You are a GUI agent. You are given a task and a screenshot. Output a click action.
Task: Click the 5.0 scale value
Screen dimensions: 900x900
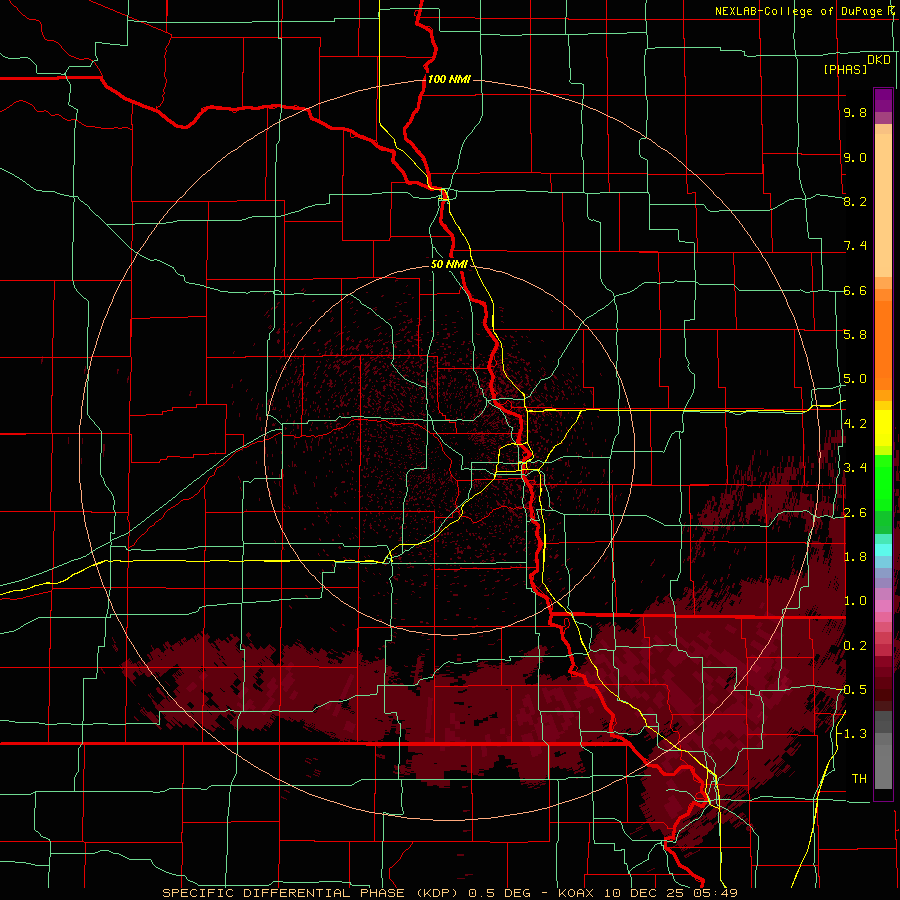coord(855,379)
